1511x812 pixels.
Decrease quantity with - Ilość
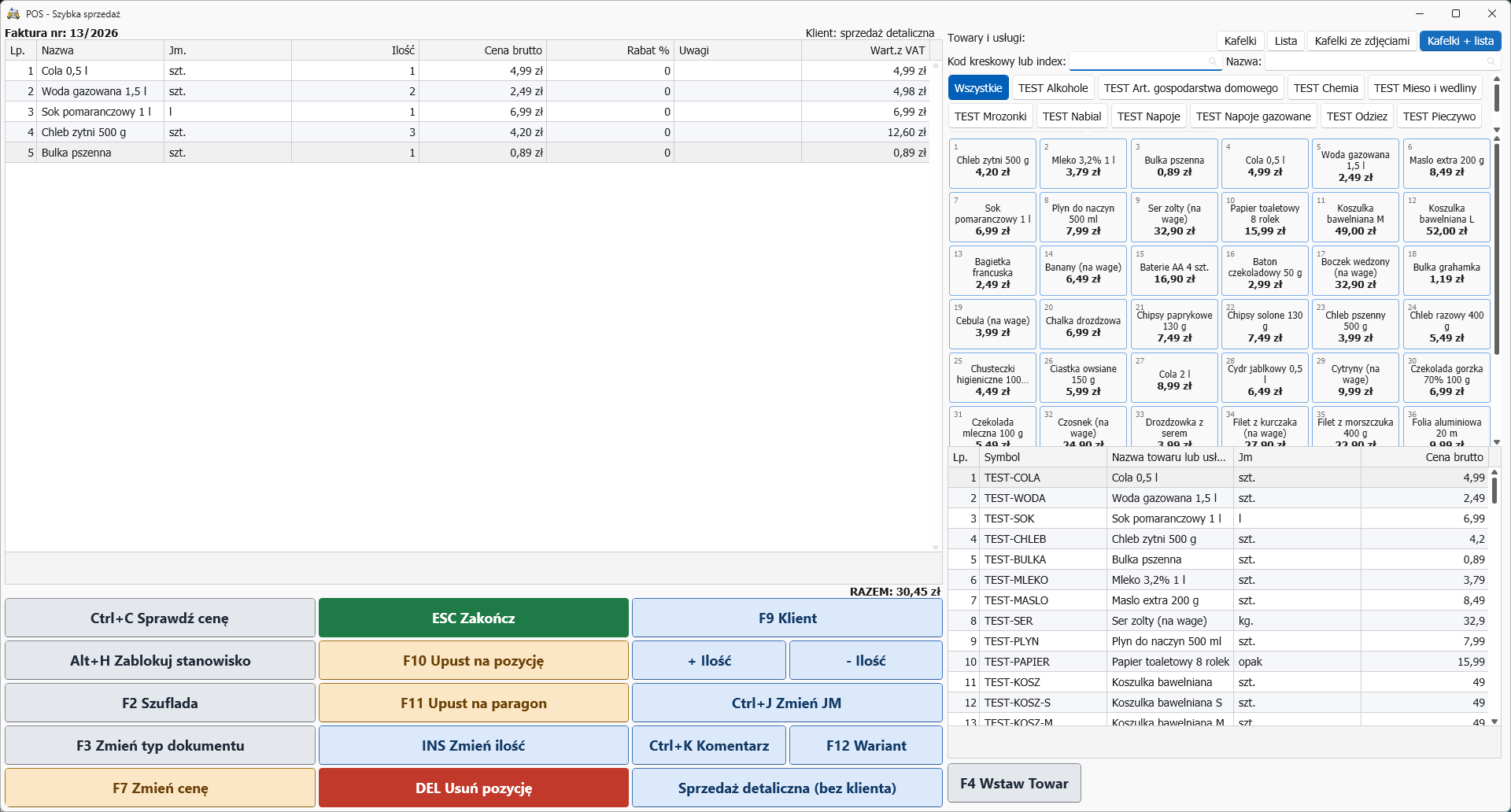pyautogui.click(x=866, y=661)
